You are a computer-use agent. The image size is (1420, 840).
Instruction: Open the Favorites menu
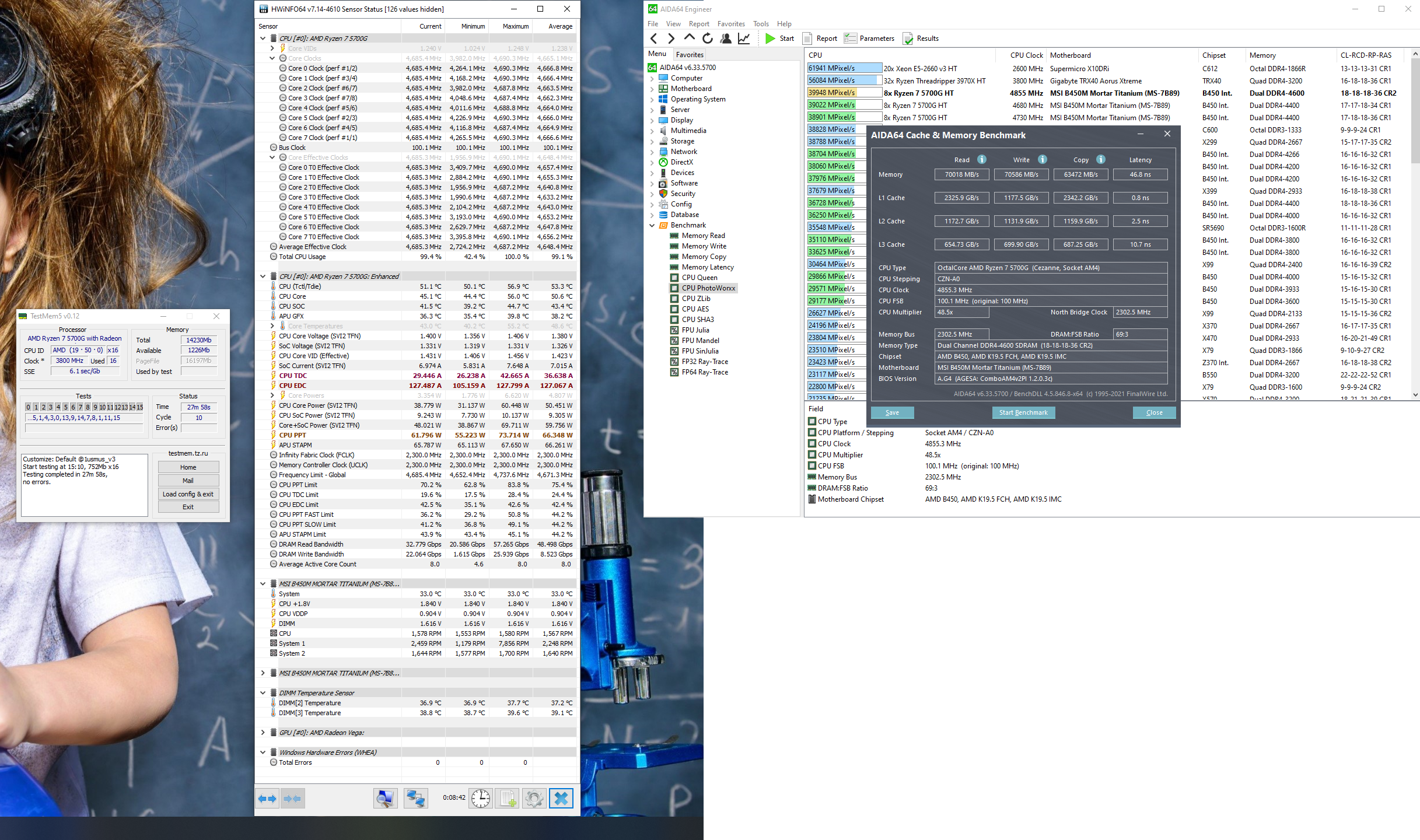(730, 24)
